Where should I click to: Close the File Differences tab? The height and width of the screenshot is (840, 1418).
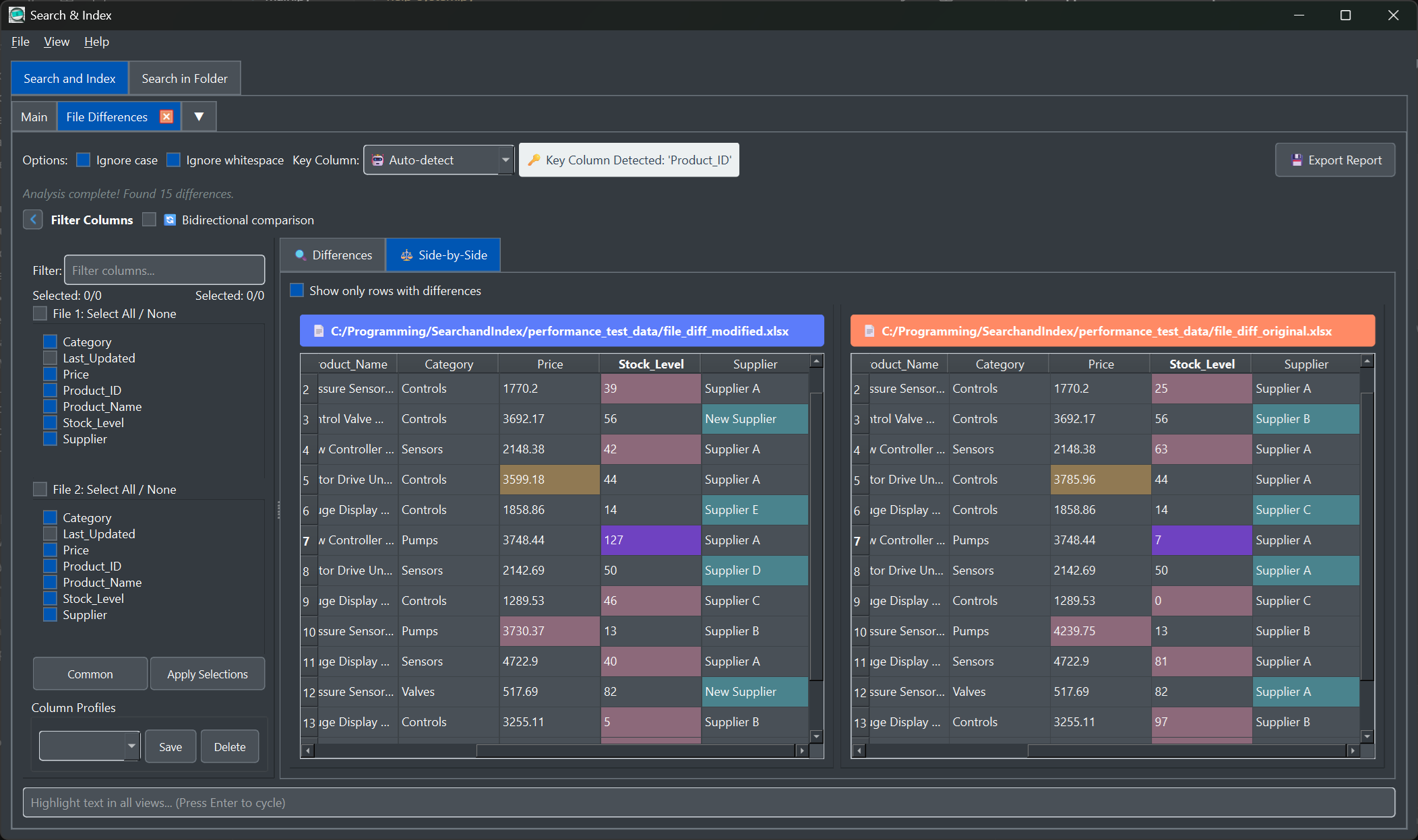coord(166,117)
